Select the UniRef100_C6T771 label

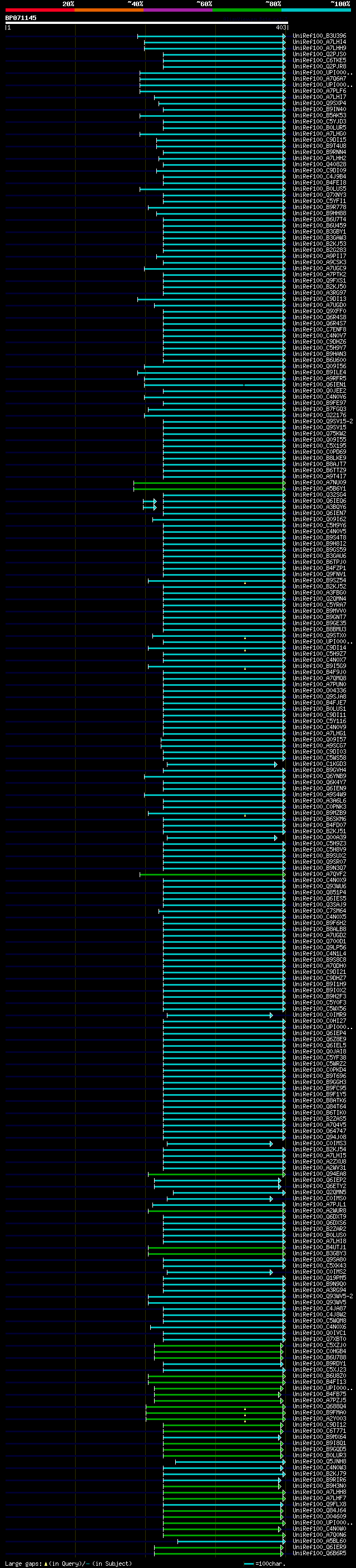(x=319, y=1431)
